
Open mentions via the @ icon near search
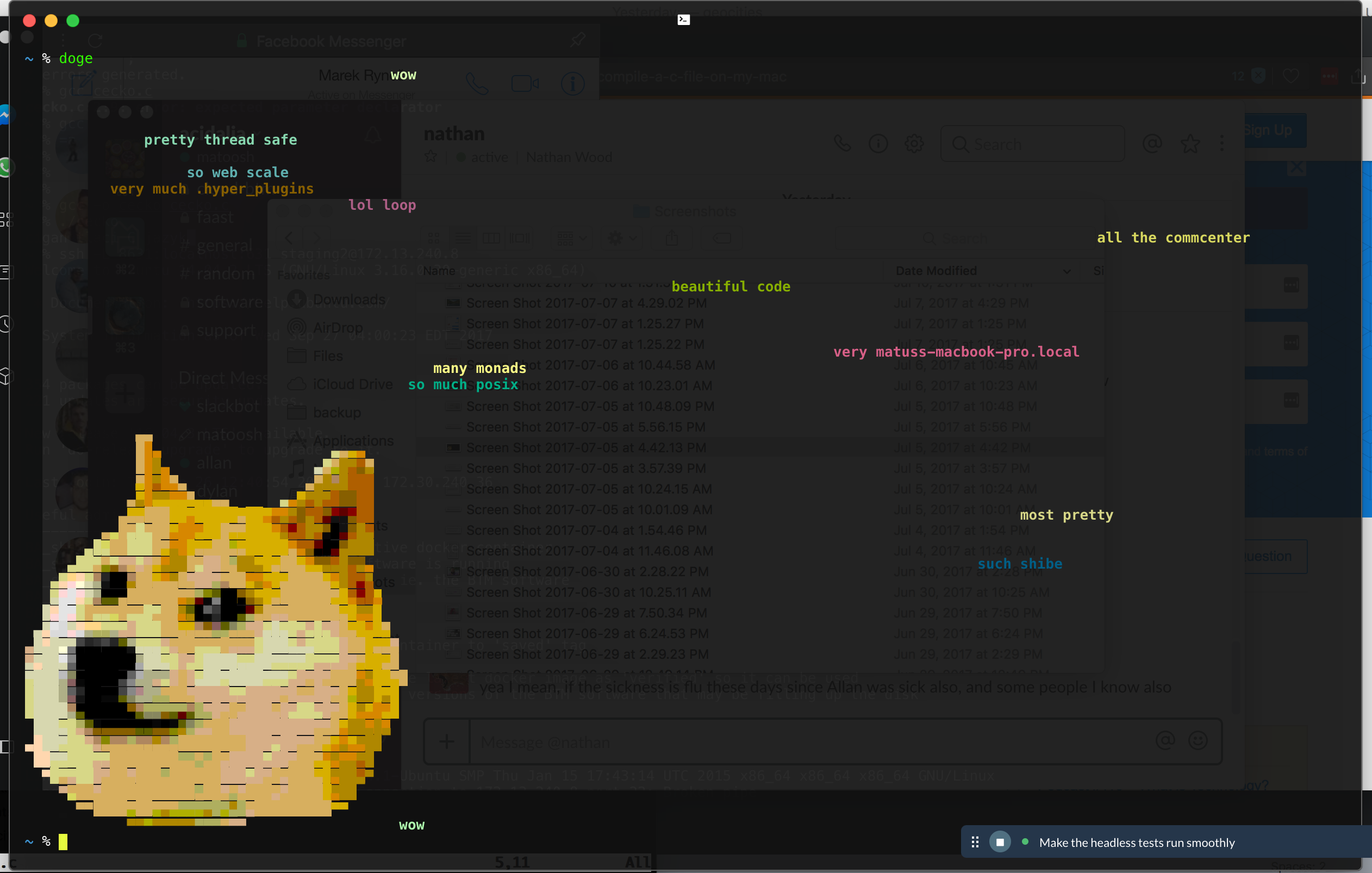coord(1153,144)
